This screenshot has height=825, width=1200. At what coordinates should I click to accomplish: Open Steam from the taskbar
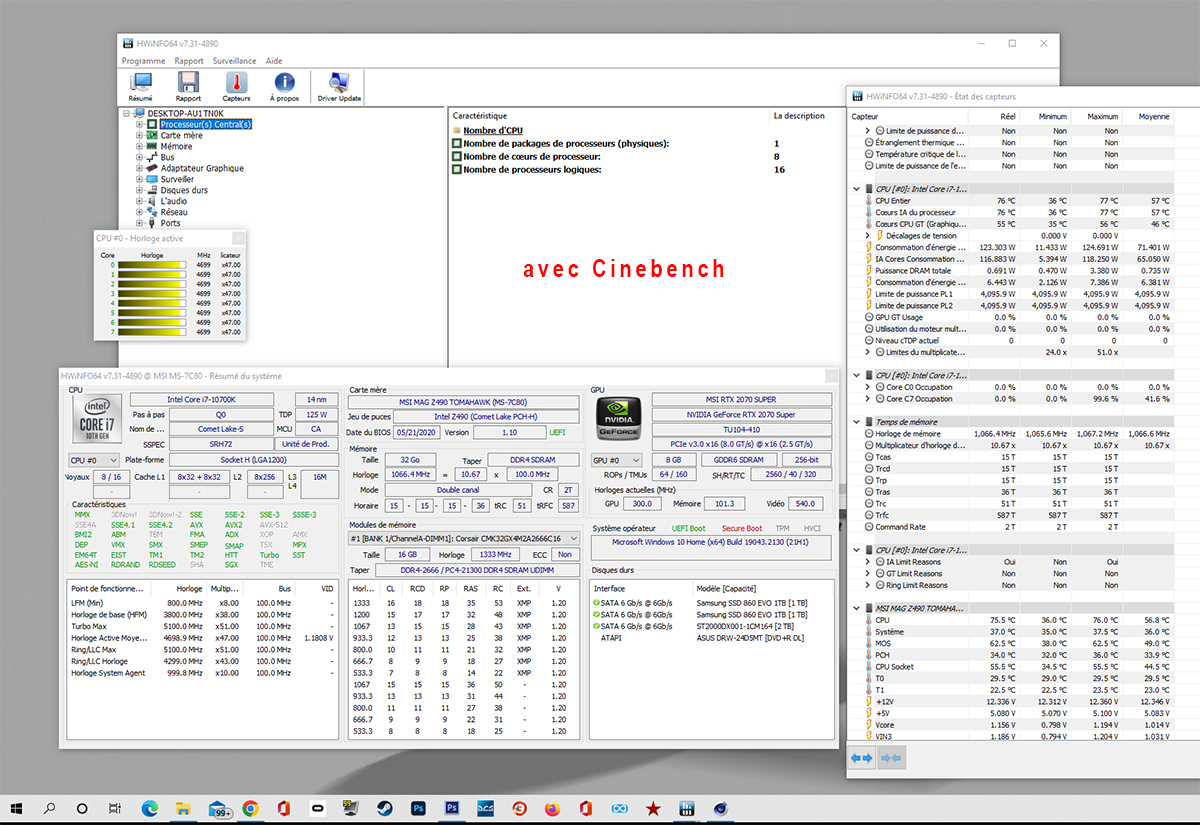coord(385,807)
